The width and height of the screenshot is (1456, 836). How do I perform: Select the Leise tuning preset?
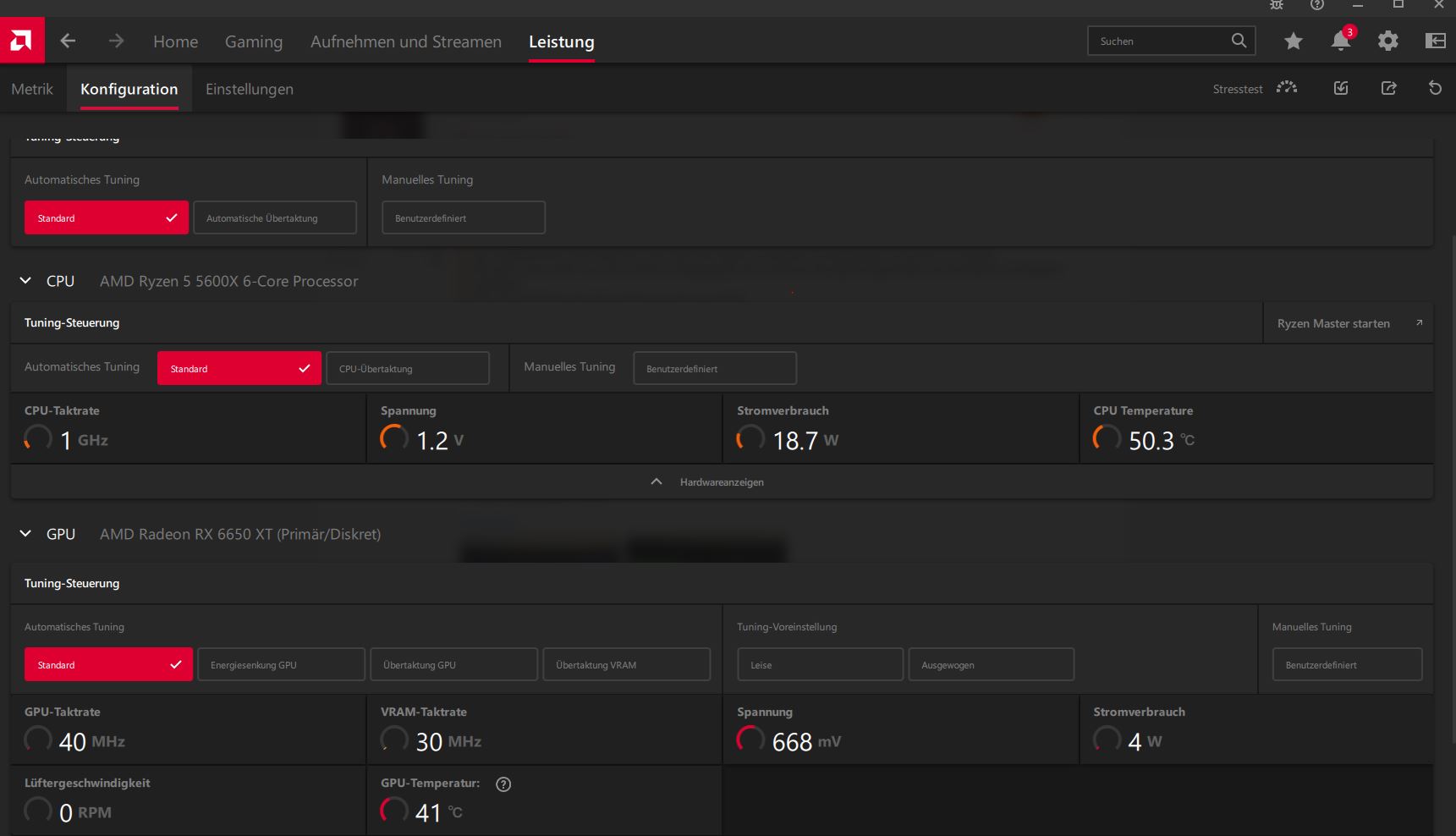coord(821,664)
